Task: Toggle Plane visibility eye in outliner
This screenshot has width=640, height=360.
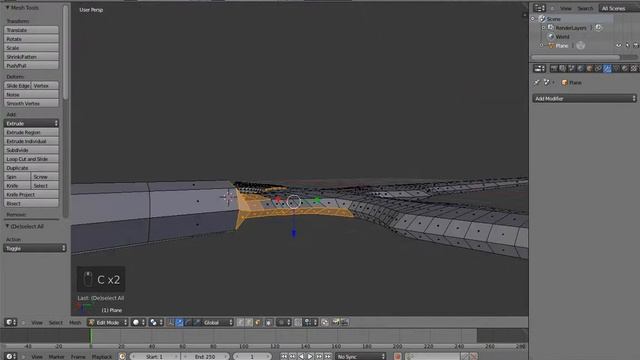Action: (619, 45)
